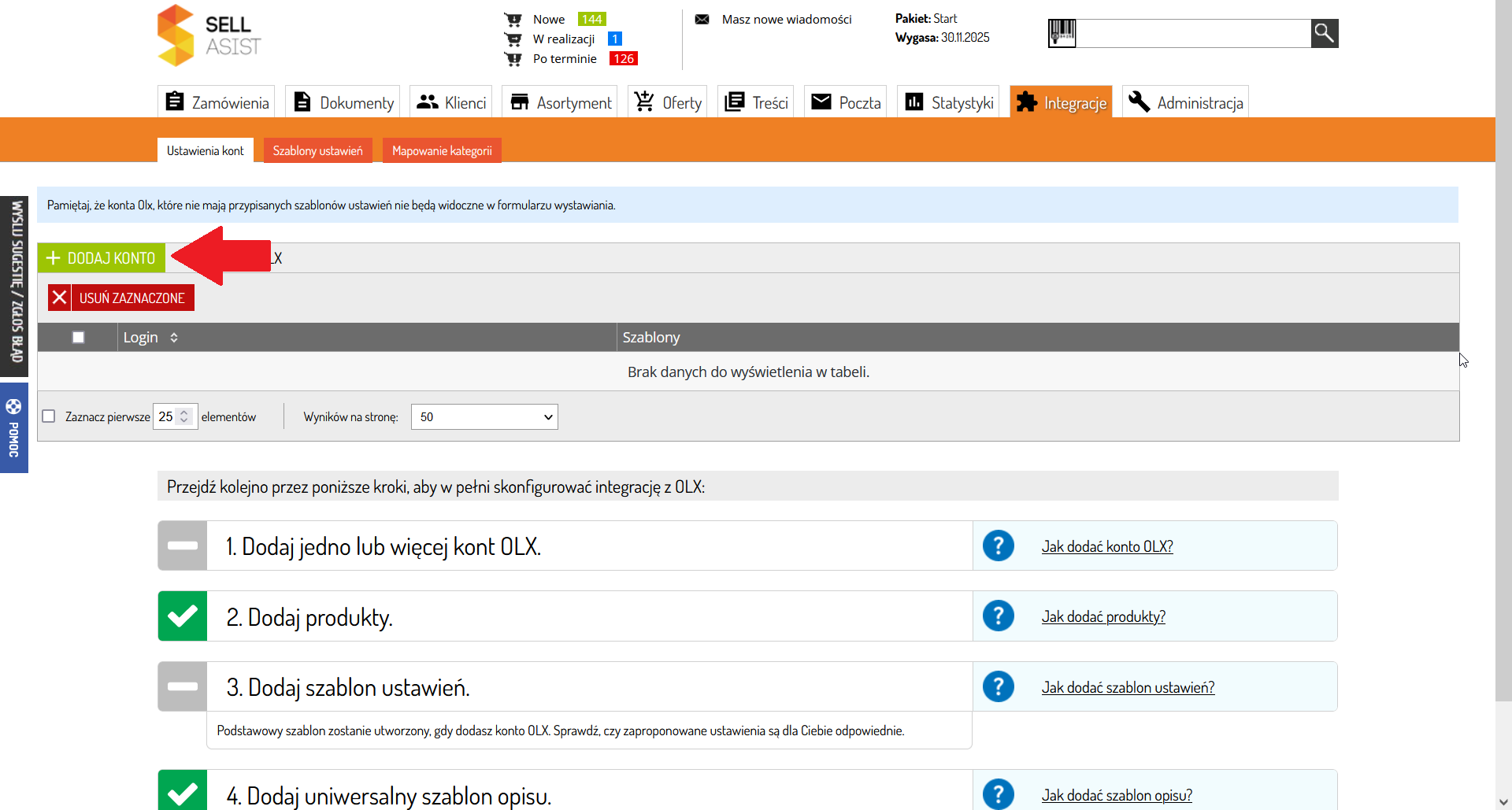Screen dimensions: 1512x810
Task: Open the Mapowanie kategorii tab
Action: point(441,150)
